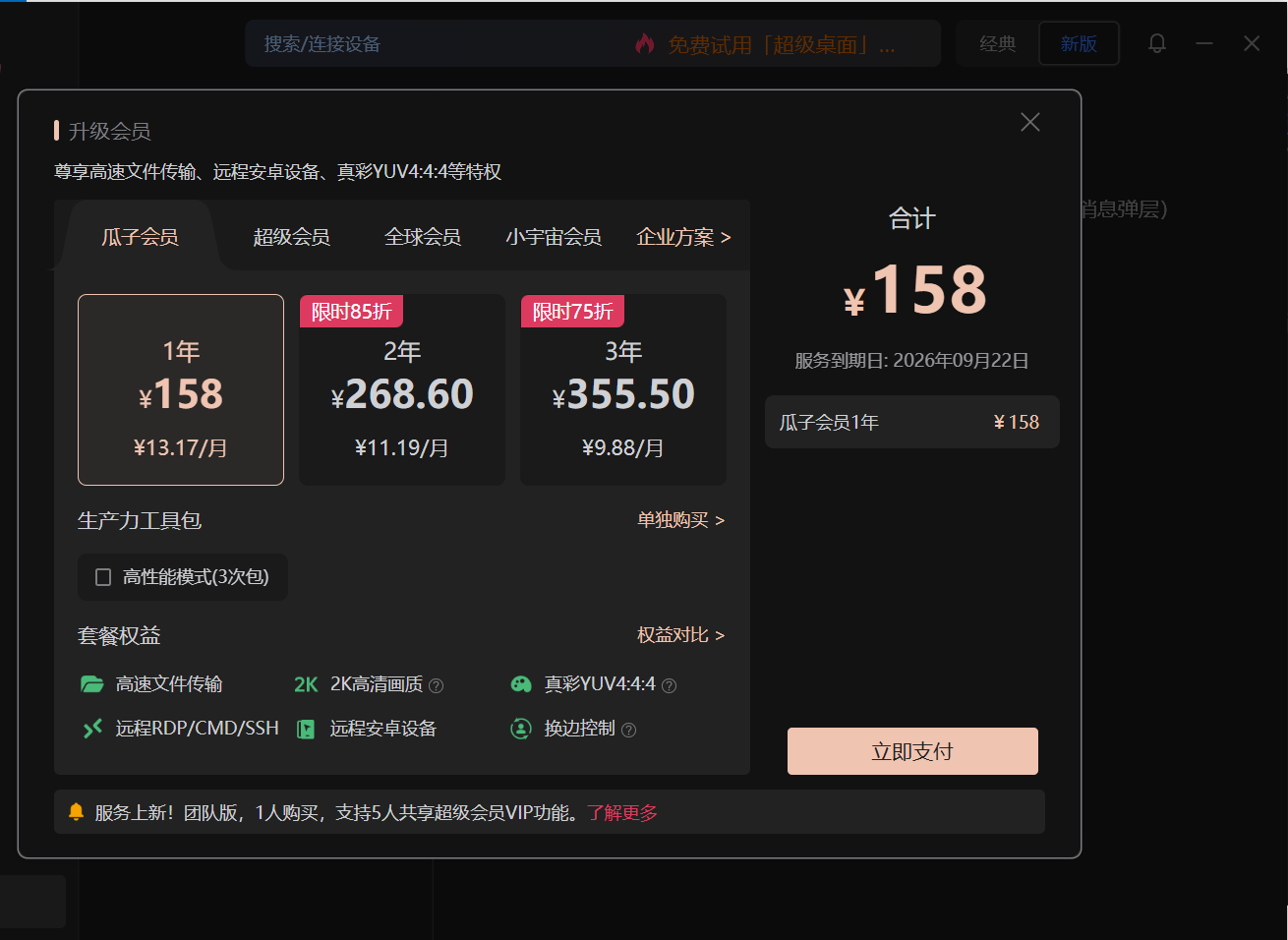Image resolution: width=1288 pixels, height=940 pixels.
Task: Switch to 经典 classic mode
Action: pos(998,43)
